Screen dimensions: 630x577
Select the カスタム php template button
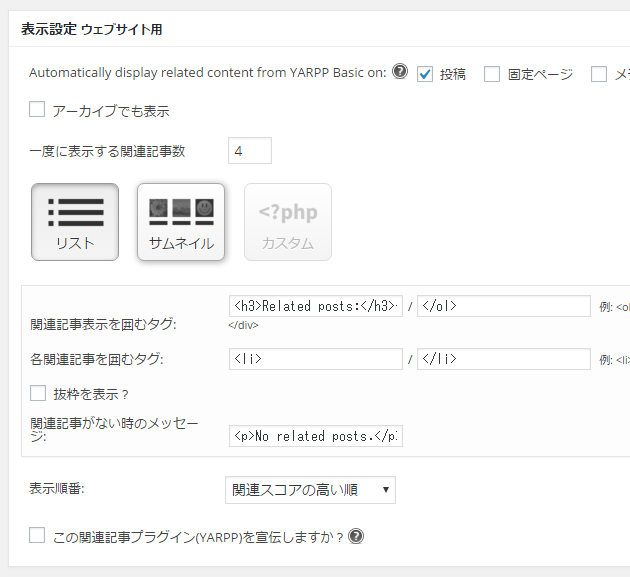tap(288, 222)
